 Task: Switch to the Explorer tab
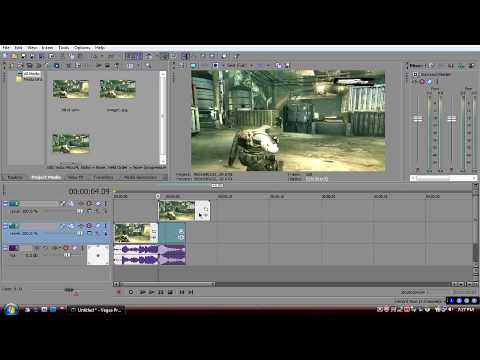[x=15, y=177]
